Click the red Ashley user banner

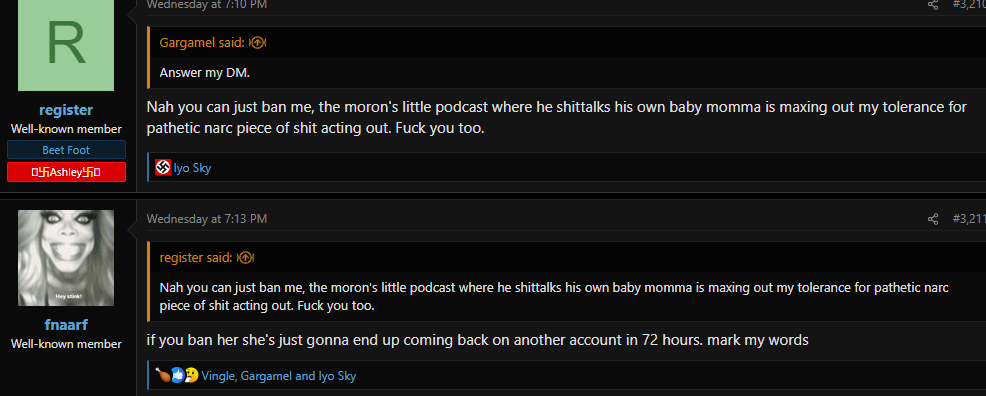pos(66,172)
